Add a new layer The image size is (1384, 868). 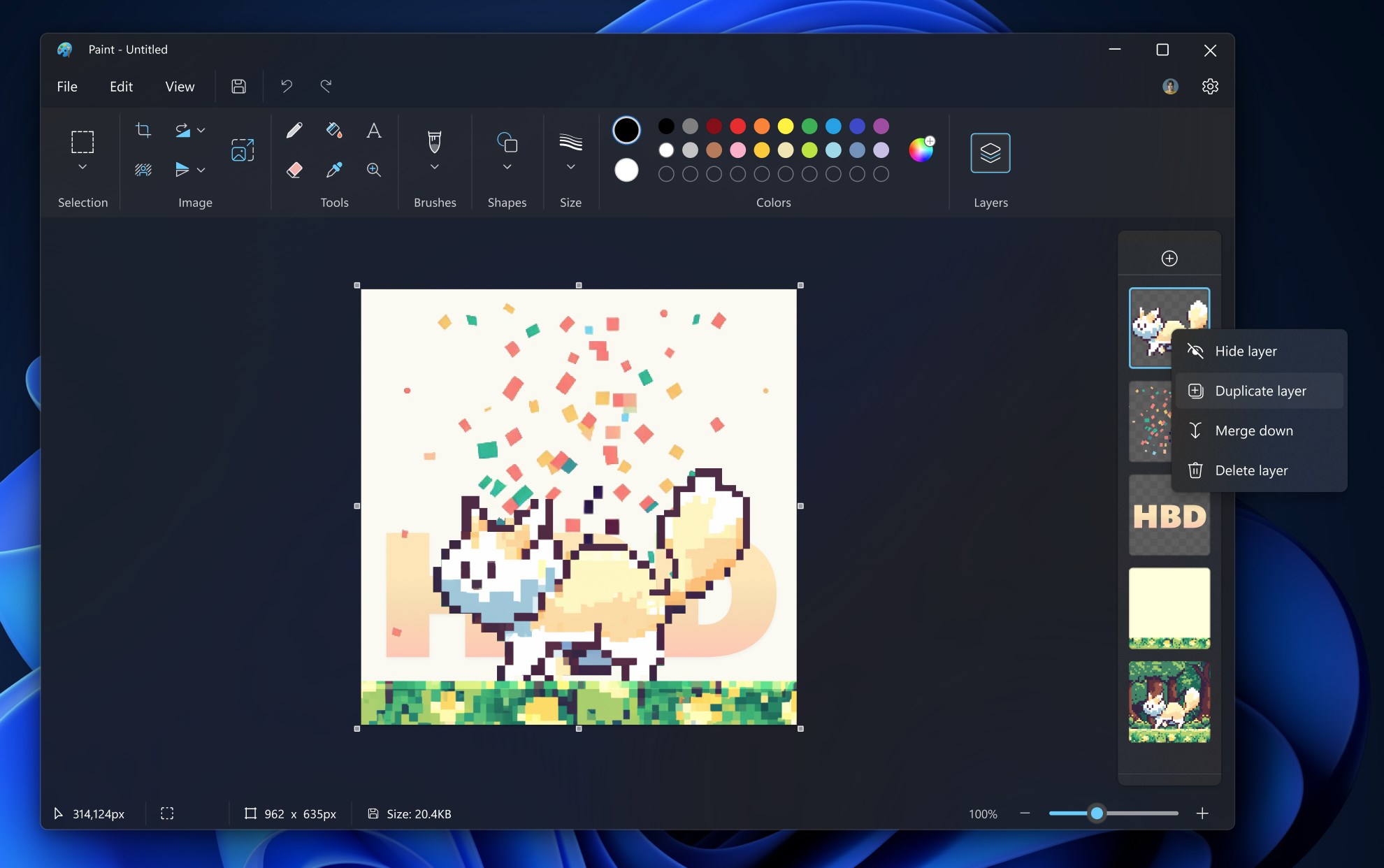pyautogui.click(x=1169, y=258)
